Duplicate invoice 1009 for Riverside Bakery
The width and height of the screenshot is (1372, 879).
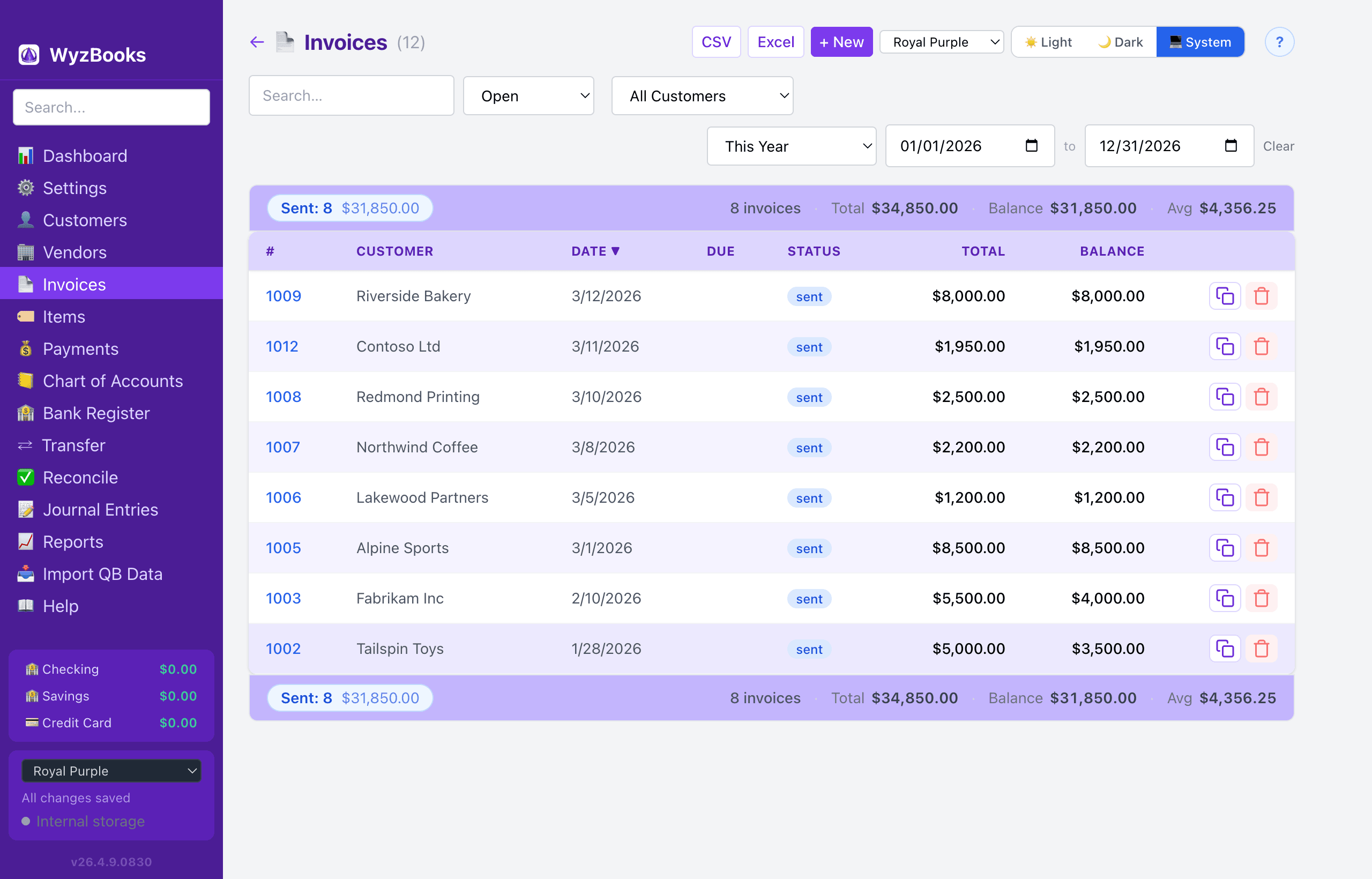(1225, 296)
